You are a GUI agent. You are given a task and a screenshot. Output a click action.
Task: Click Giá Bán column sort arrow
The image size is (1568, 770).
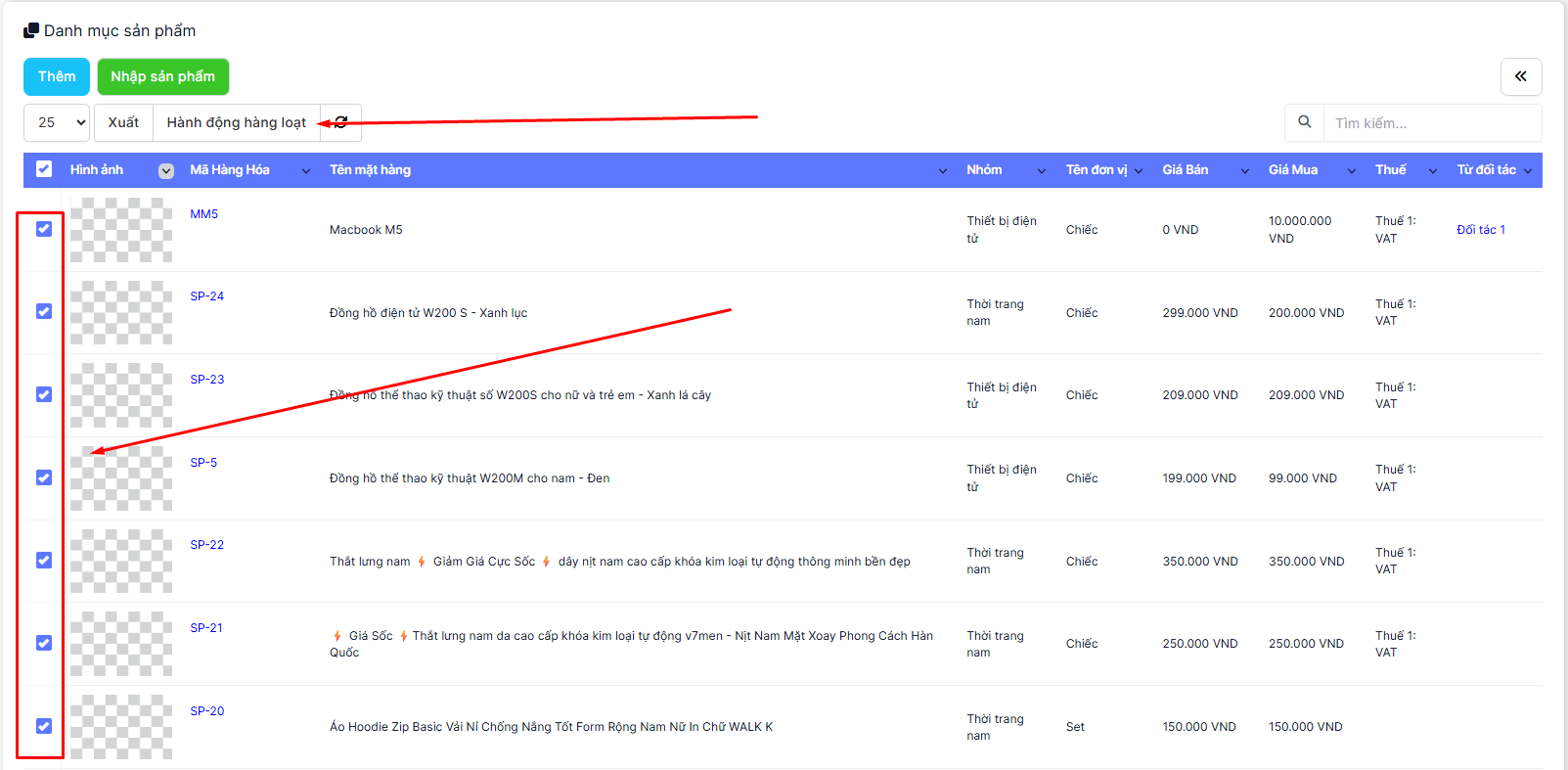click(x=1244, y=171)
